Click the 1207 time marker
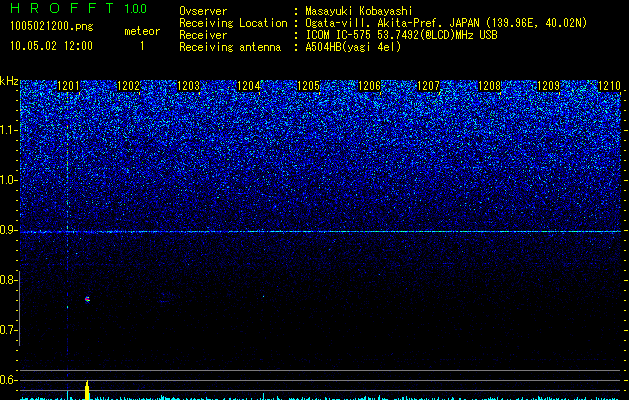This screenshot has width=629, height=400. coord(429,86)
